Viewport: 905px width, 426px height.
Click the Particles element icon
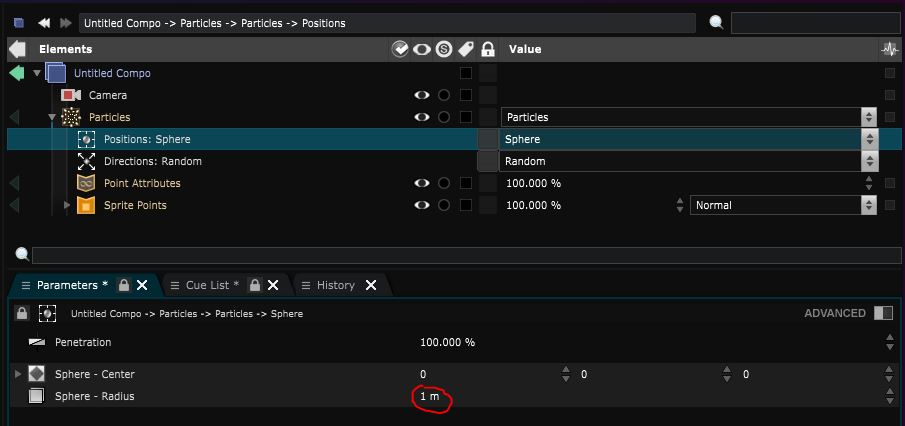71,117
